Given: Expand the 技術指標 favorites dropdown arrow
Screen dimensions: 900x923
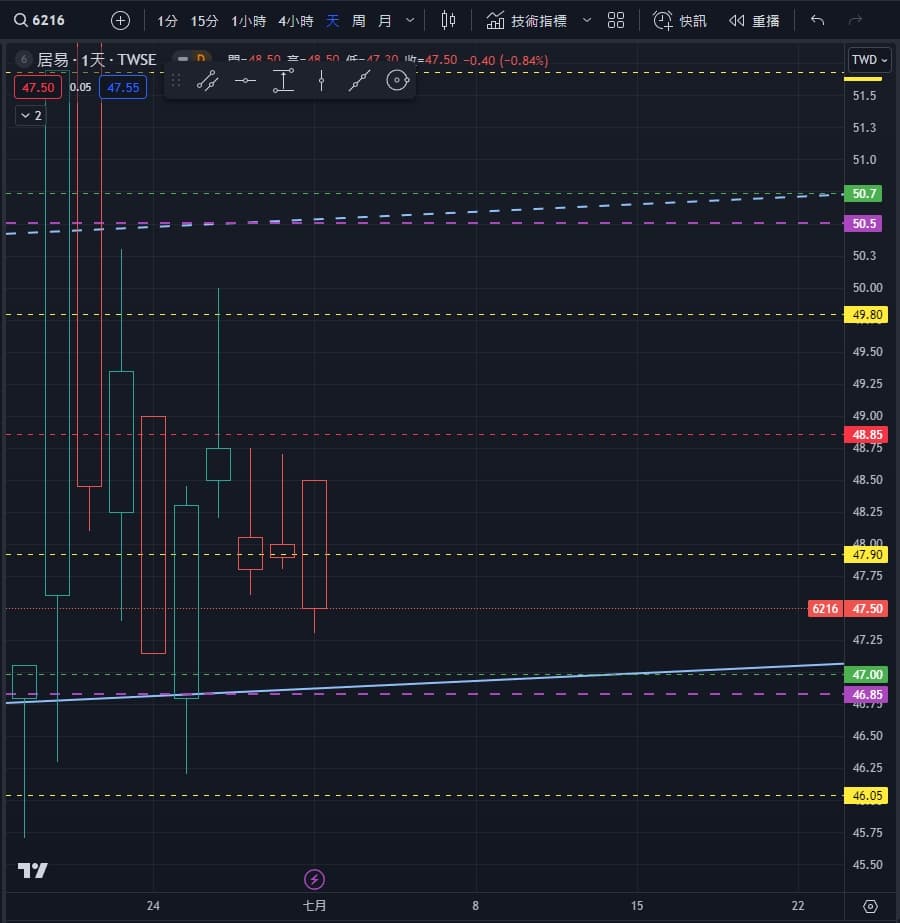Looking at the screenshot, I should click(x=587, y=21).
